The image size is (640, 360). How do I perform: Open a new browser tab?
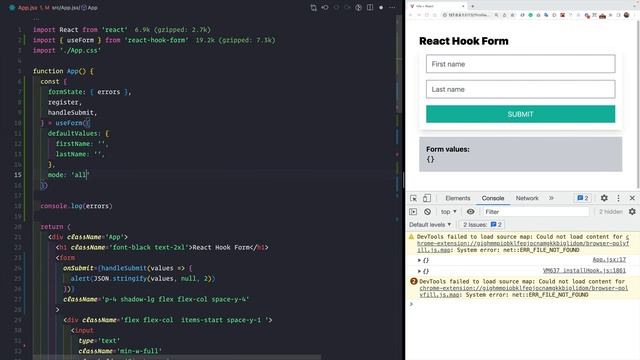tap(473, 6)
